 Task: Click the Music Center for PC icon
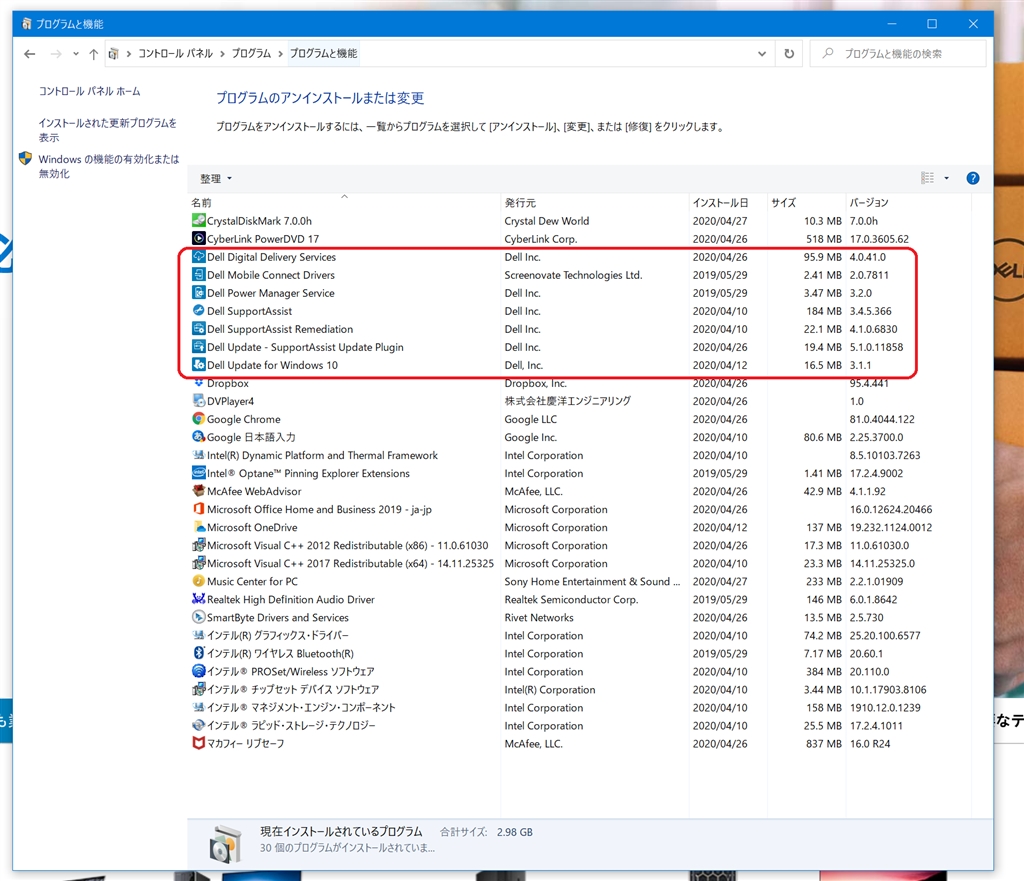click(x=199, y=581)
